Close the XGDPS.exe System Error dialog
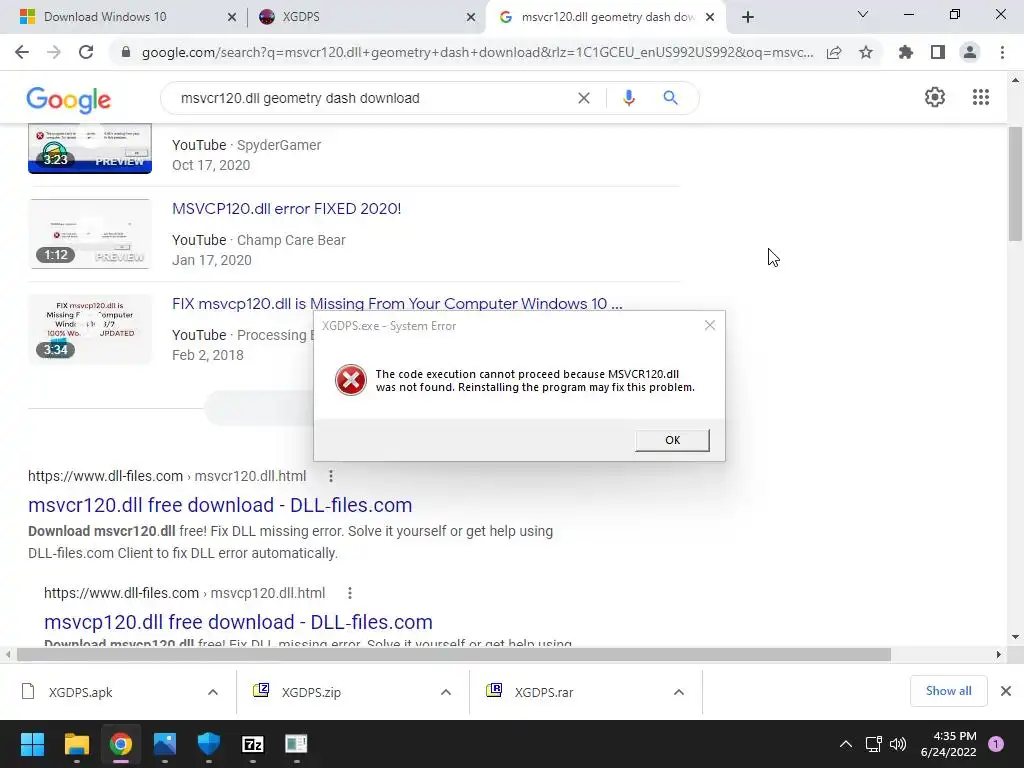Viewport: 1024px width, 768px height. pyautogui.click(x=710, y=325)
